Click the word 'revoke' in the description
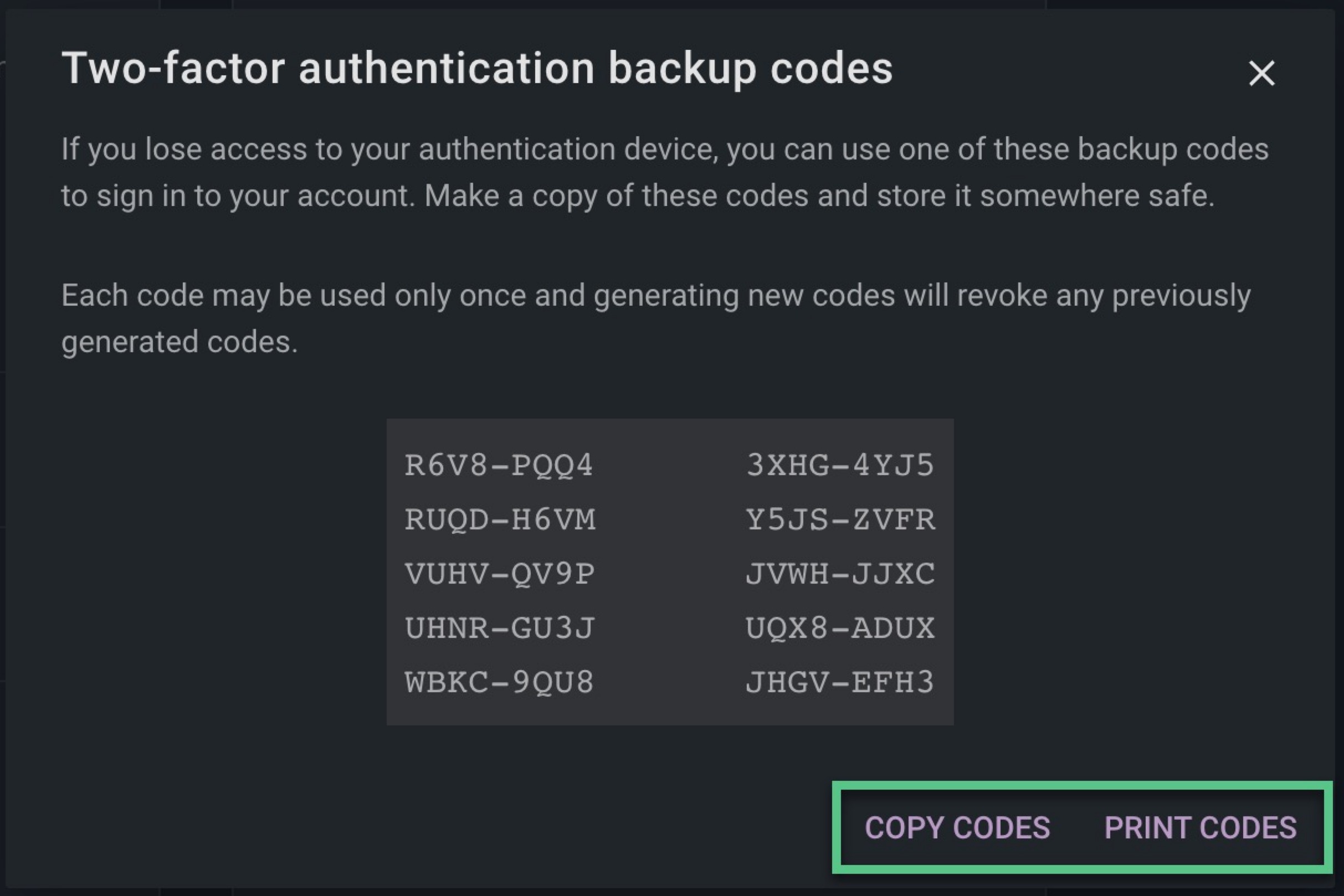This screenshot has height=896, width=1344. point(1002,296)
